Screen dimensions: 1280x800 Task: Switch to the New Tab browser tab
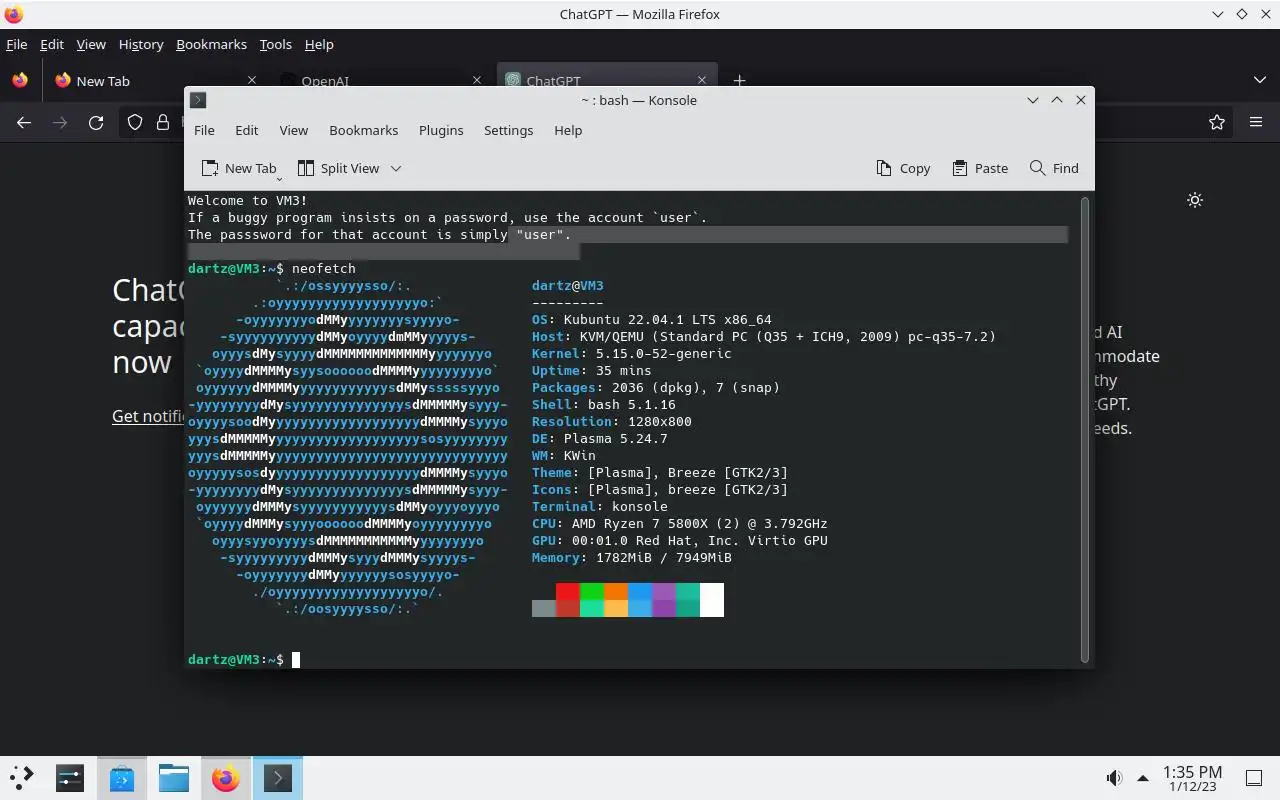[155, 81]
